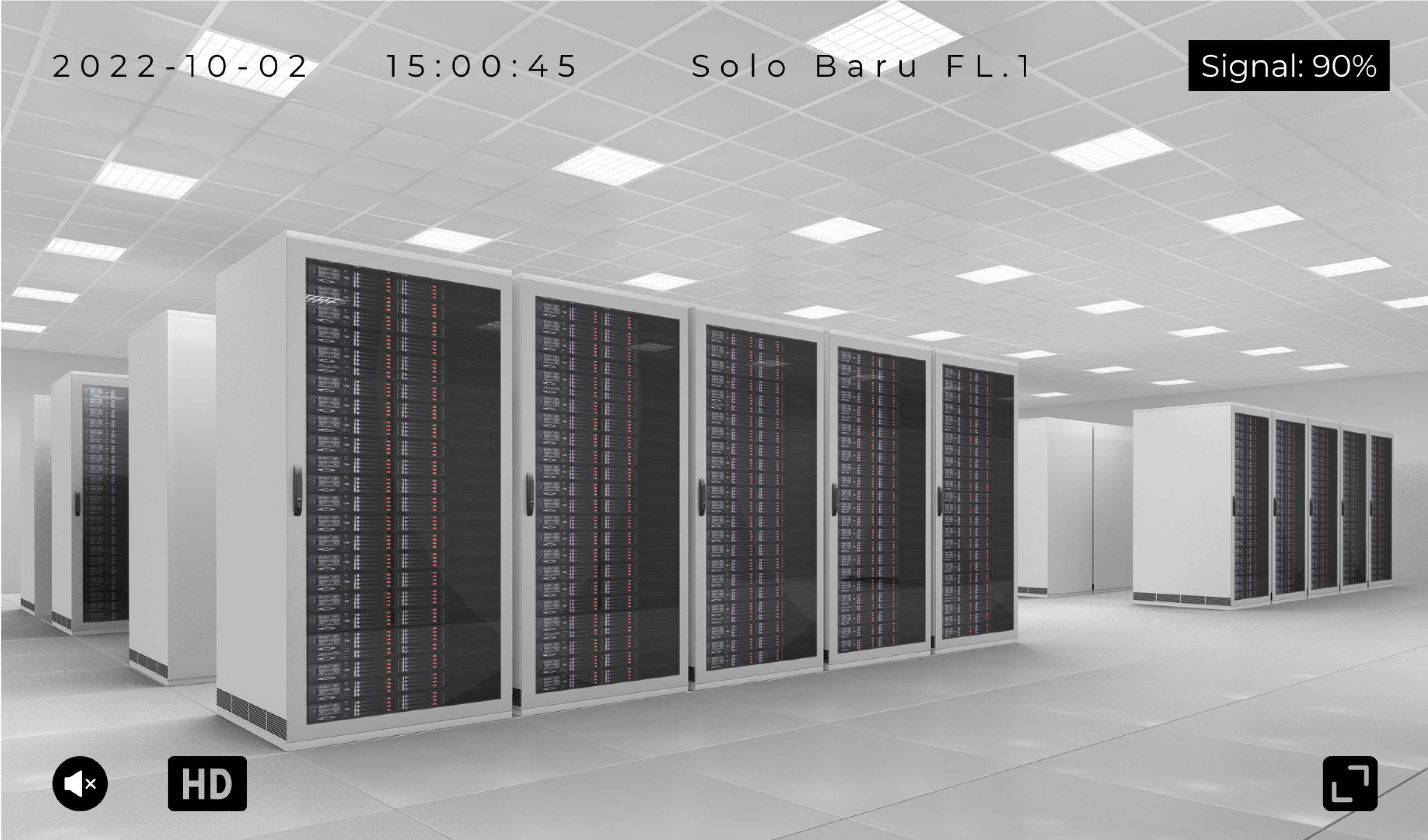Click the camera label Solo Baru FL.1

pos(861,66)
